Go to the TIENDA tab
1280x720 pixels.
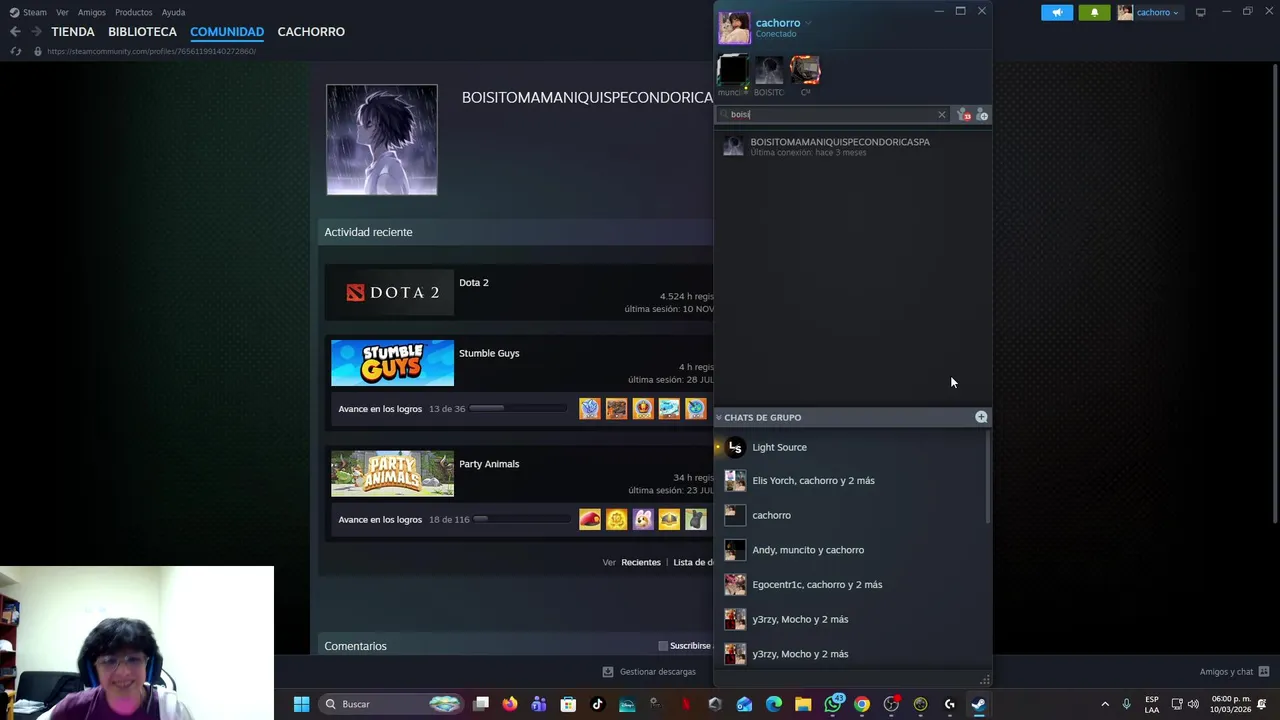point(73,32)
